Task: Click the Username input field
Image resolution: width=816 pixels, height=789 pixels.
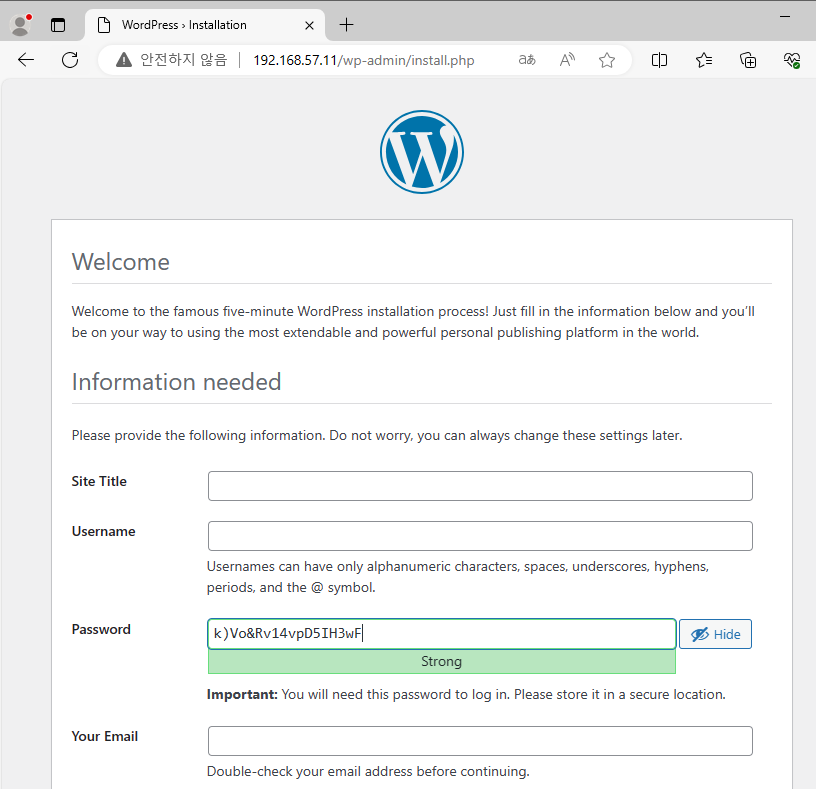Action: [x=480, y=536]
